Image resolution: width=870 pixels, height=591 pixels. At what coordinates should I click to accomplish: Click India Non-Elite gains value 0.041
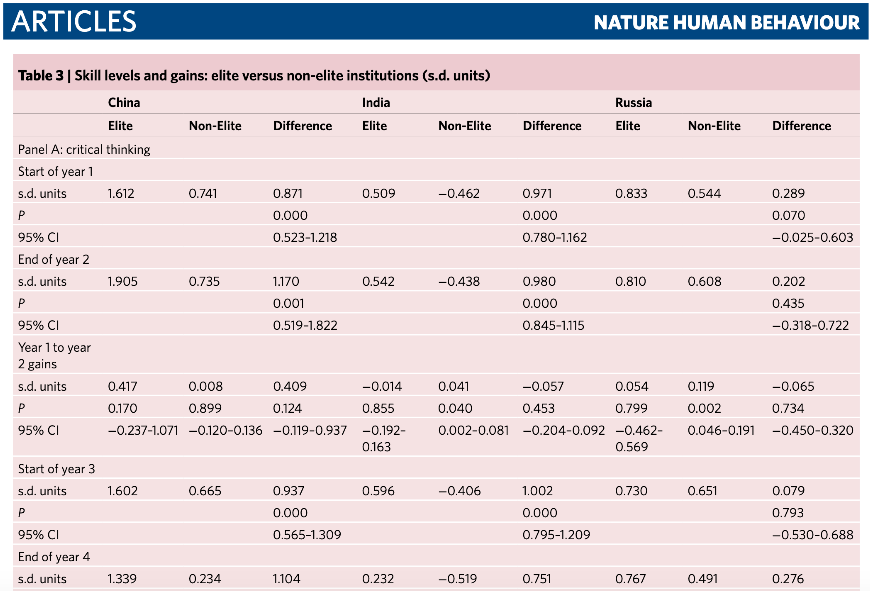point(453,386)
